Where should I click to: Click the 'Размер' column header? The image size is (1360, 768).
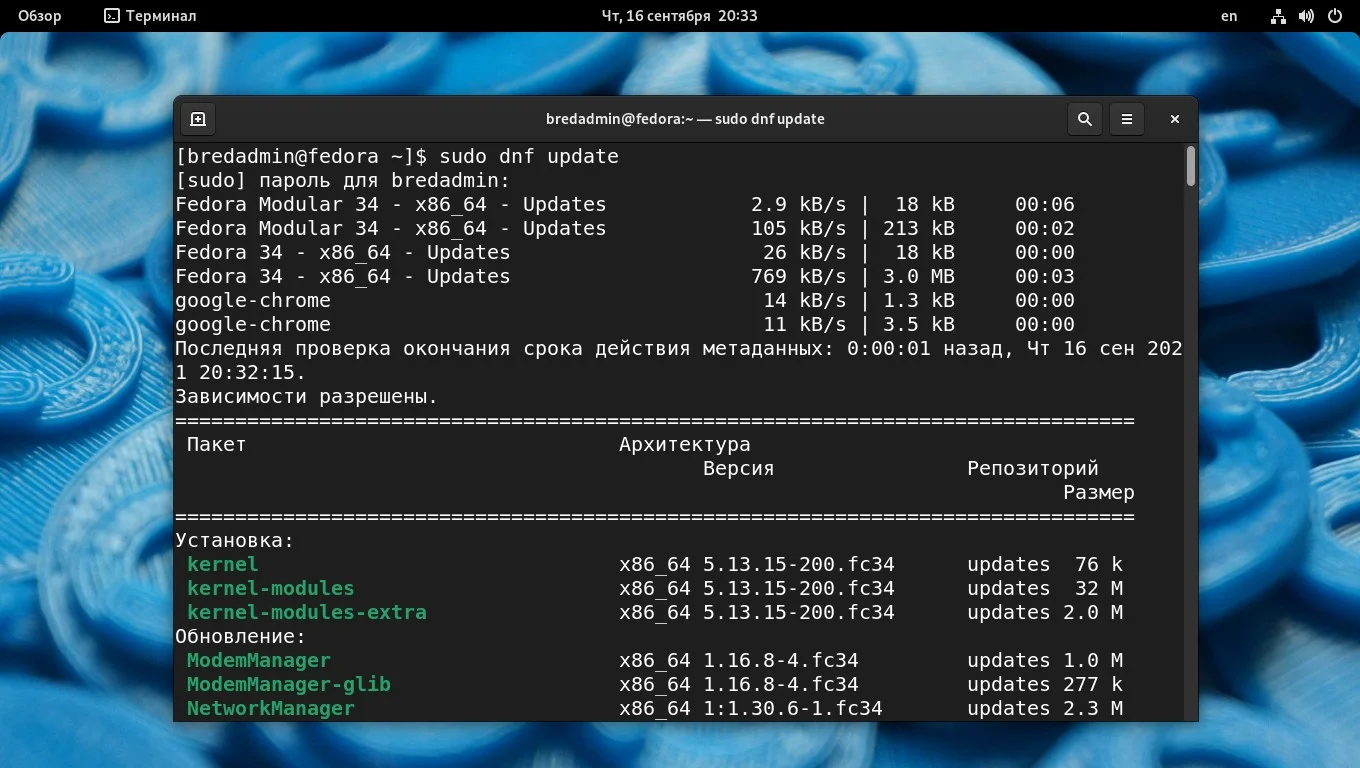click(1099, 492)
